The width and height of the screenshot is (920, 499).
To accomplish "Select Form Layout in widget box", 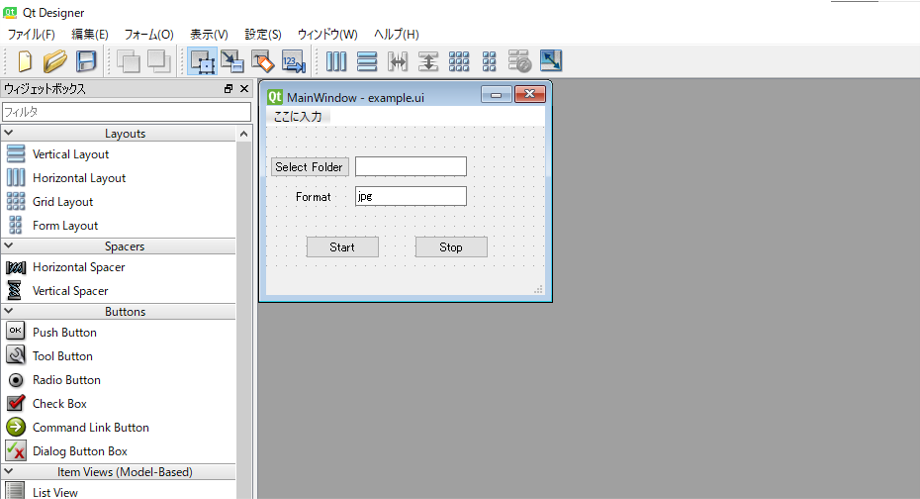I will (x=65, y=226).
